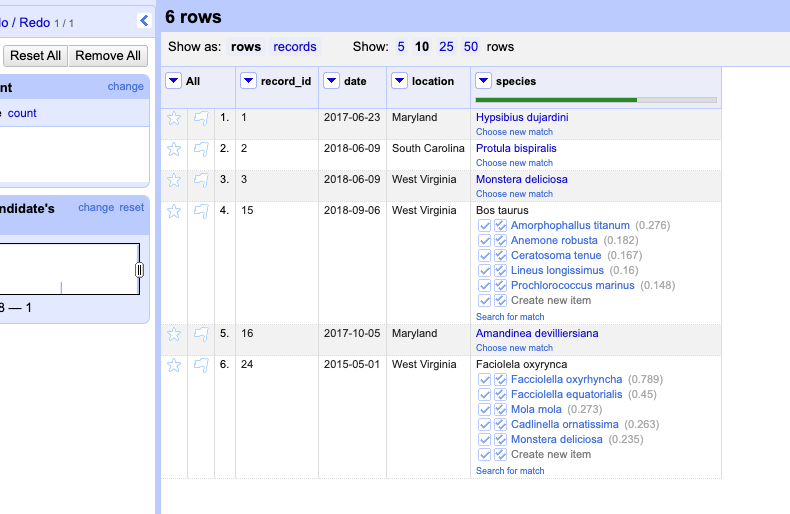Show 50 rows per page
The height and width of the screenshot is (514, 790).
pyautogui.click(x=471, y=47)
